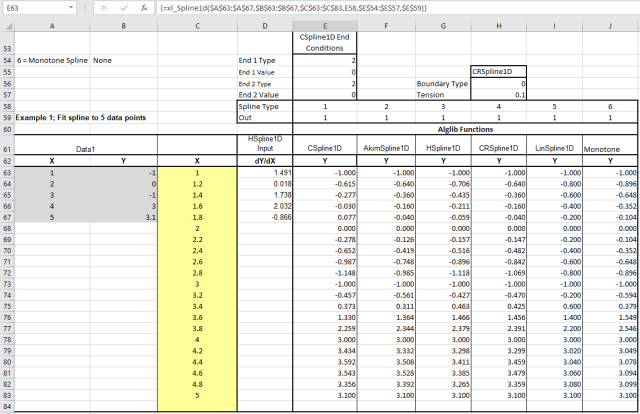Screen dimensions: 640x414
Task: Select row 59 header
Action: [x=8, y=116]
